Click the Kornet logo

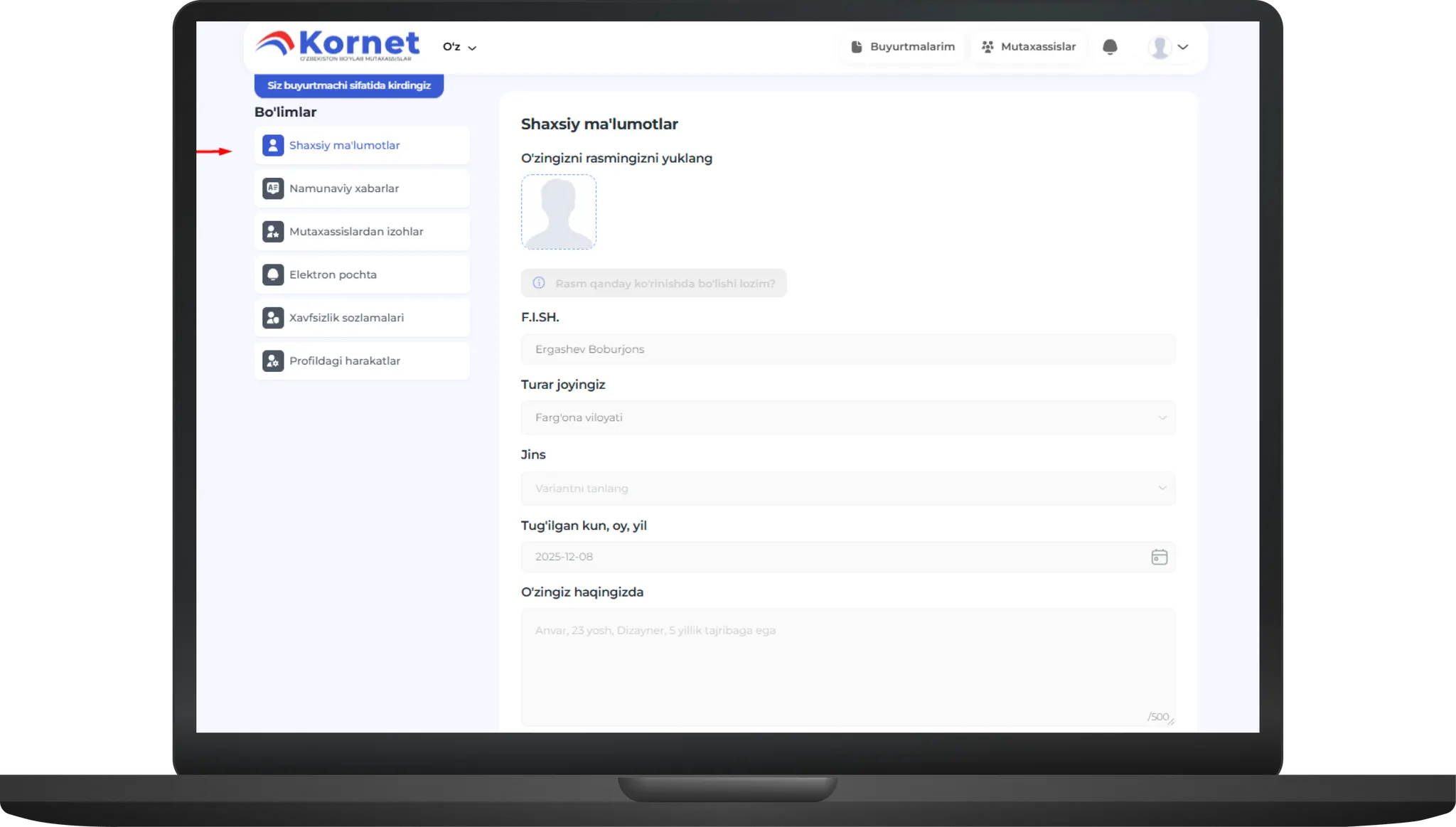click(x=338, y=46)
